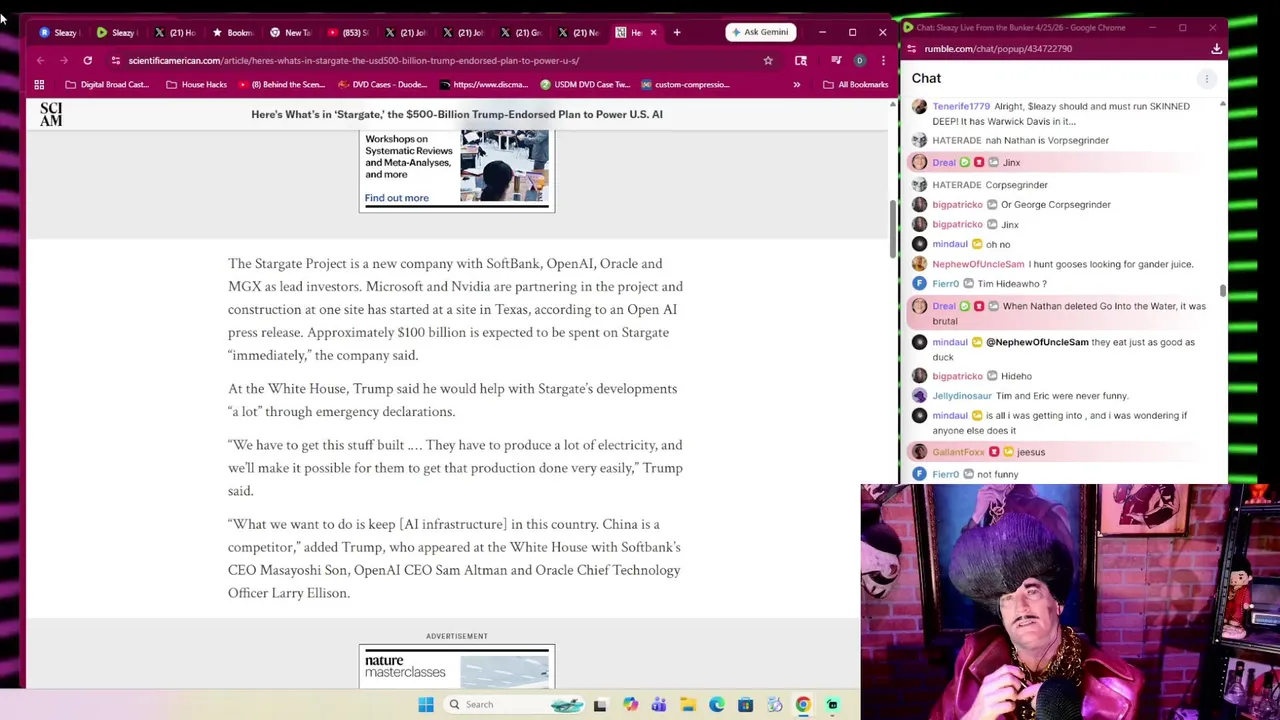
Task: Click username NephewOfUncleSam in chat
Action: (x=978, y=264)
